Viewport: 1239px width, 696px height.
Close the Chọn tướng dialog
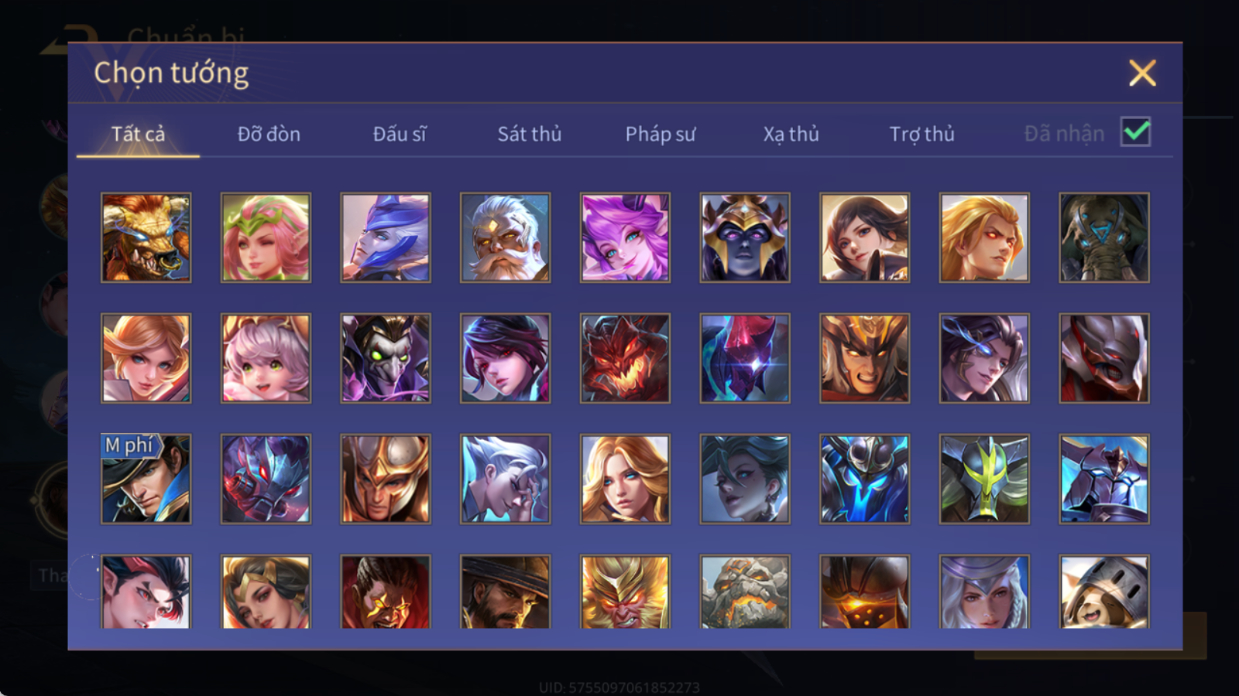pyautogui.click(x=1142, y=73)
